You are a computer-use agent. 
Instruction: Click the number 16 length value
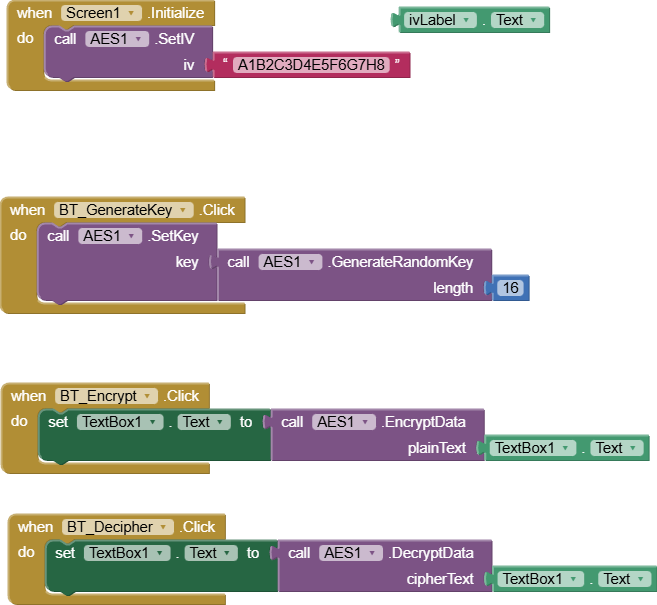click(510, 288)
